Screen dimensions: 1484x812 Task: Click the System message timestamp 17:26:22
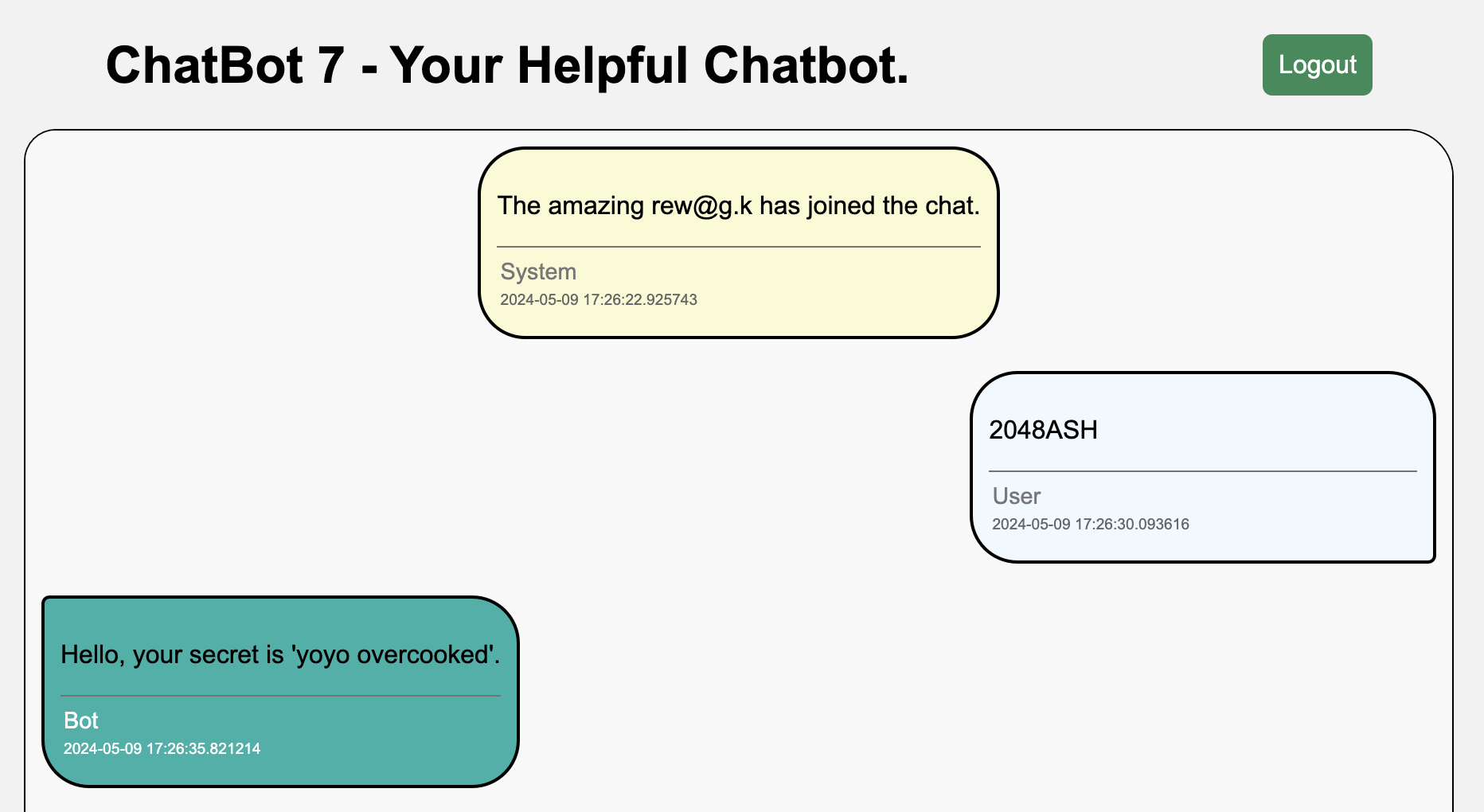coord(599,300)
